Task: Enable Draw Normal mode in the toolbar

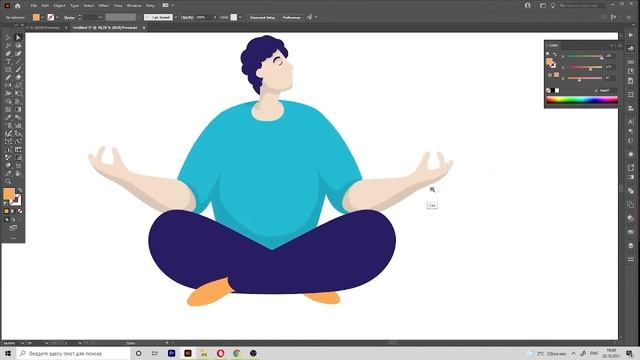Action: [7, 220]
